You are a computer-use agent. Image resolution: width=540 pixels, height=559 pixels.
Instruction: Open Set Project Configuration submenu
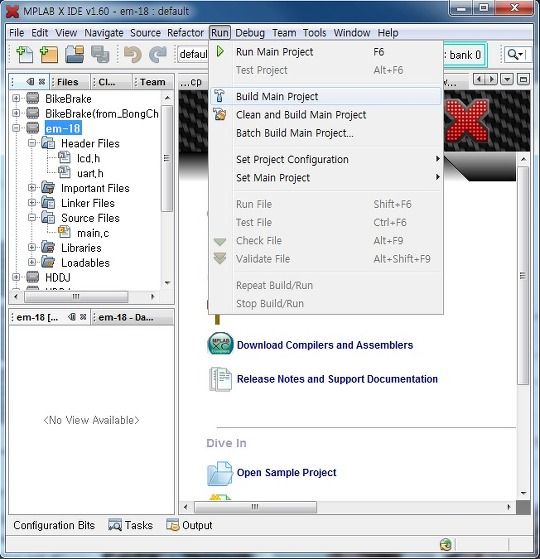[326, 159]
